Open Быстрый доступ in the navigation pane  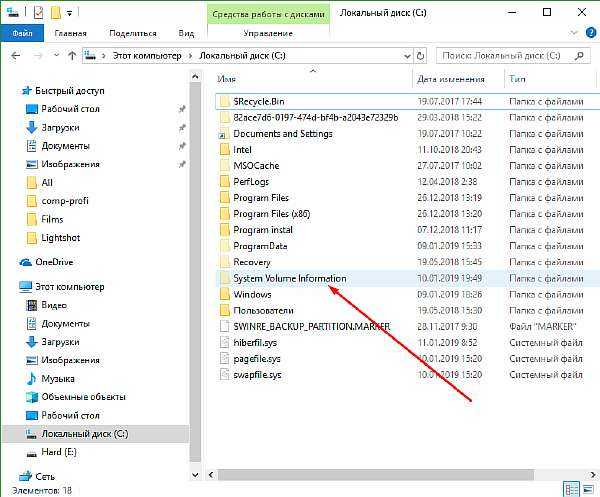pyautogui.click(x=70, y=91)
